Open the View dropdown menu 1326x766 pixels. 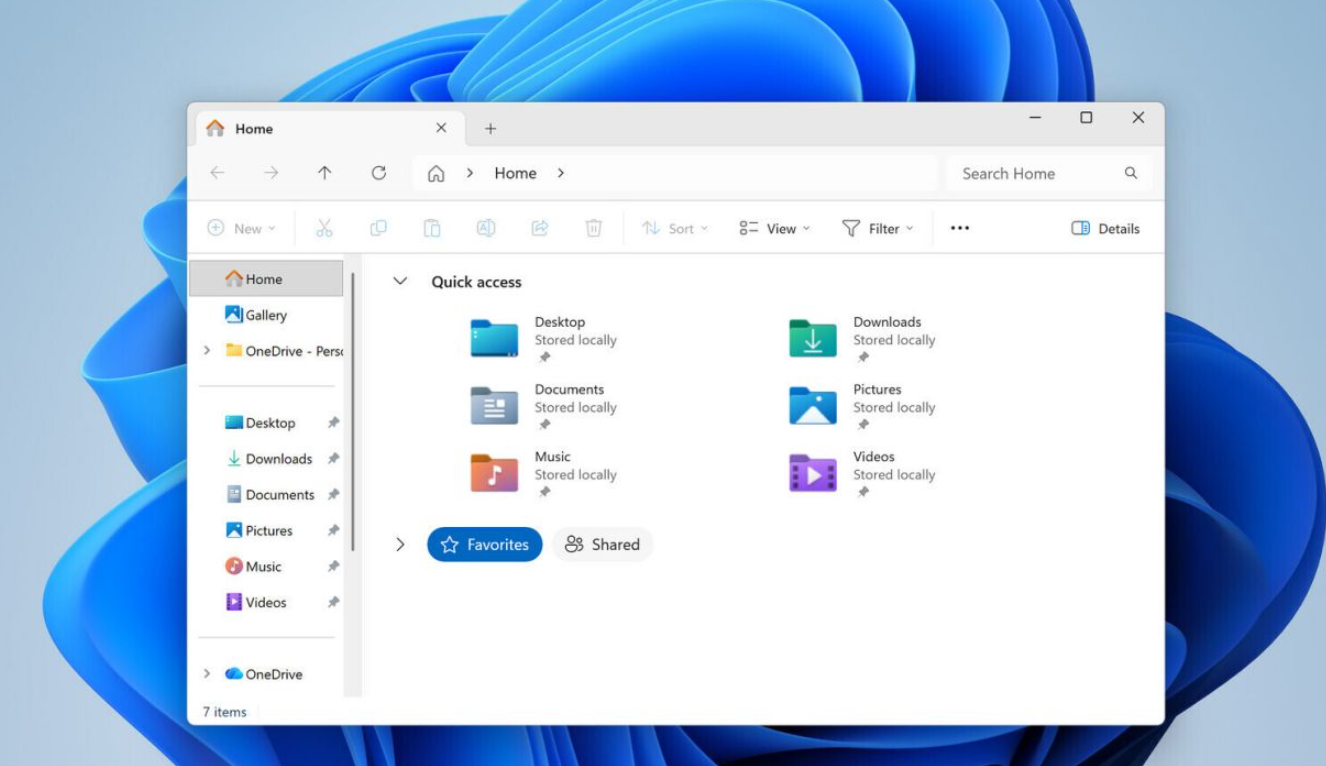[775, 228]
